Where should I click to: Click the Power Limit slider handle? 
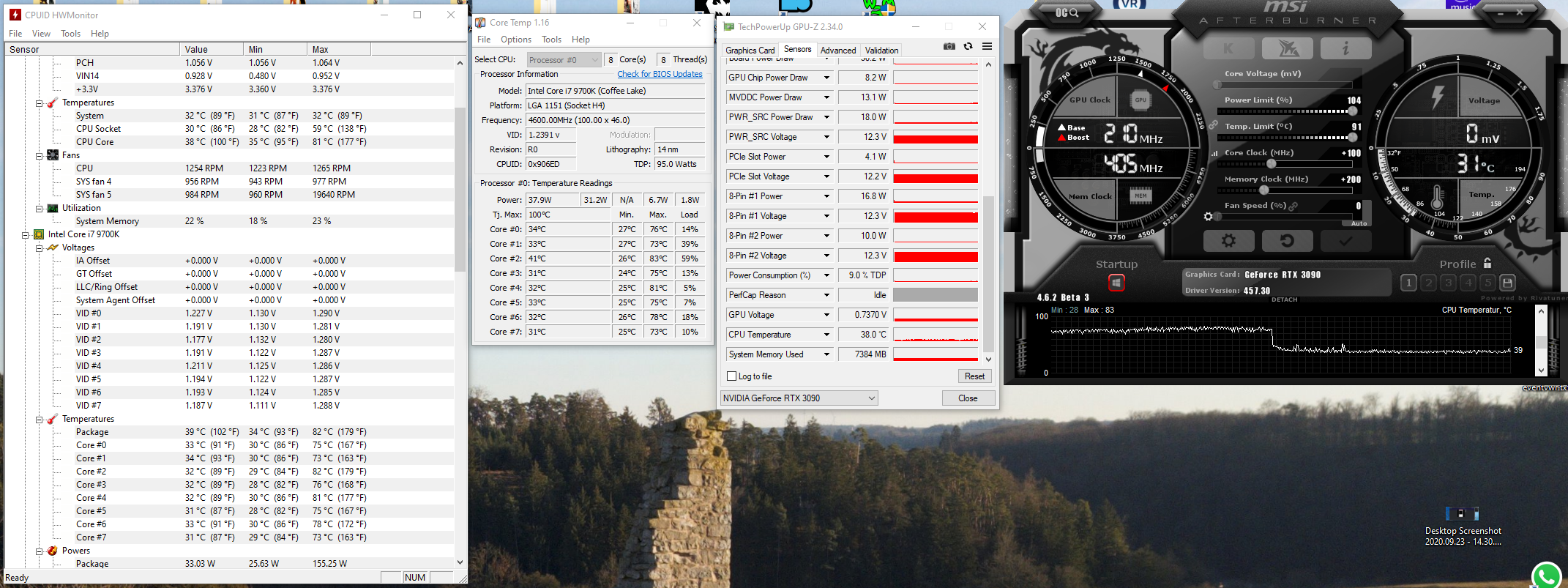(1352, 111)
